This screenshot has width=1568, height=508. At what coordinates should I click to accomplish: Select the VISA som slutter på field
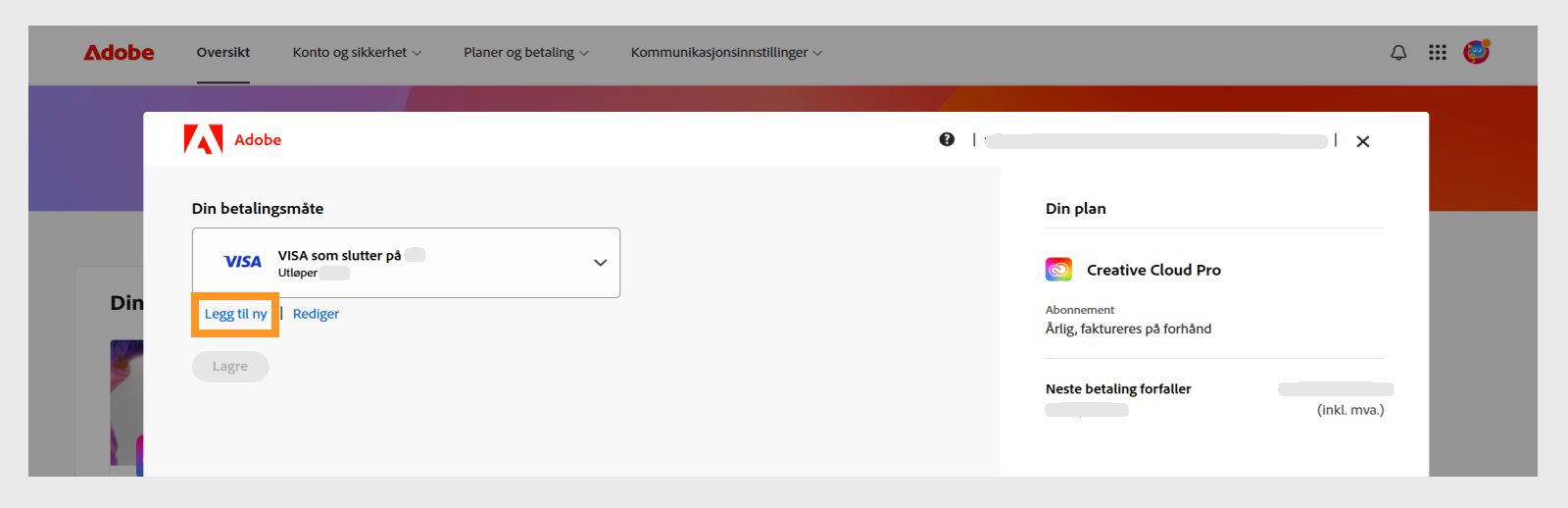point(406,263)
